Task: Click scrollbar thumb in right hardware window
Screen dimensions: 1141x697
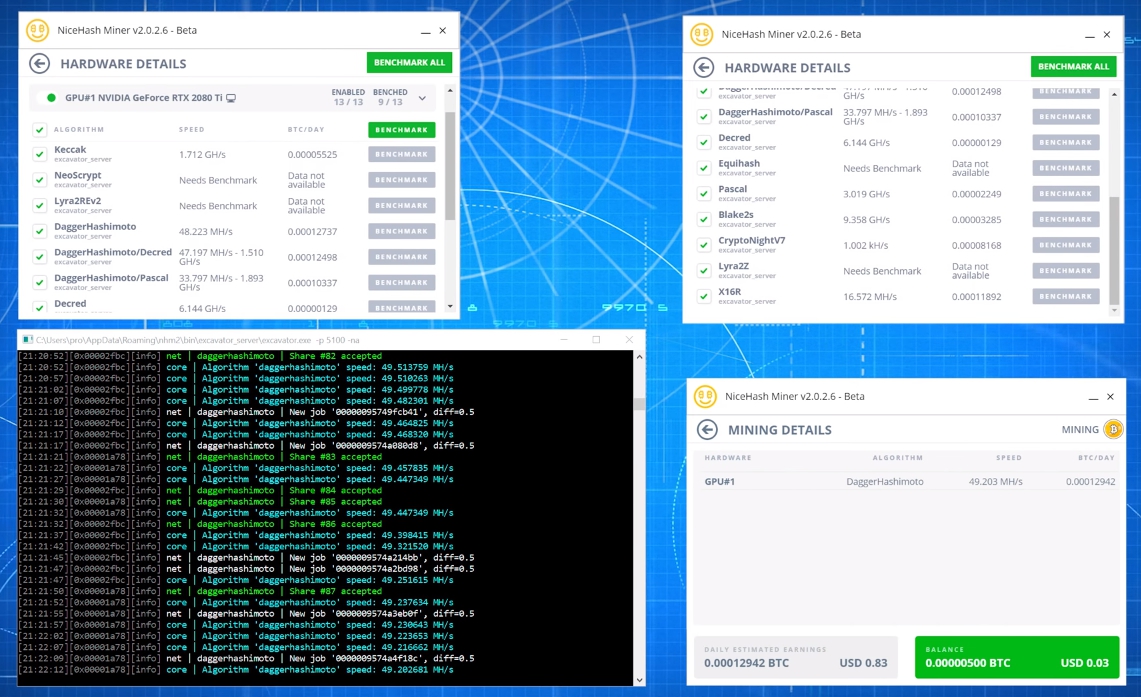Action: point(1114,250)
